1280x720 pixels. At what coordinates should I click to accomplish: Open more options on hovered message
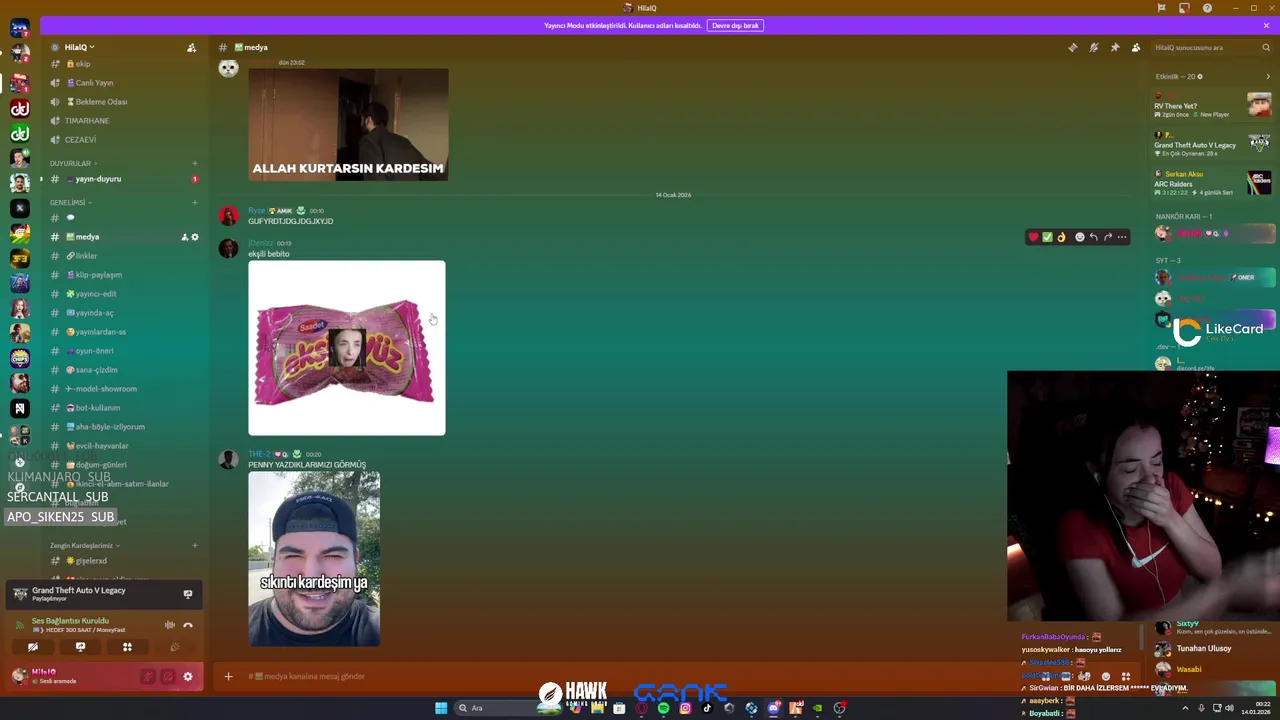pos(1122,237)
